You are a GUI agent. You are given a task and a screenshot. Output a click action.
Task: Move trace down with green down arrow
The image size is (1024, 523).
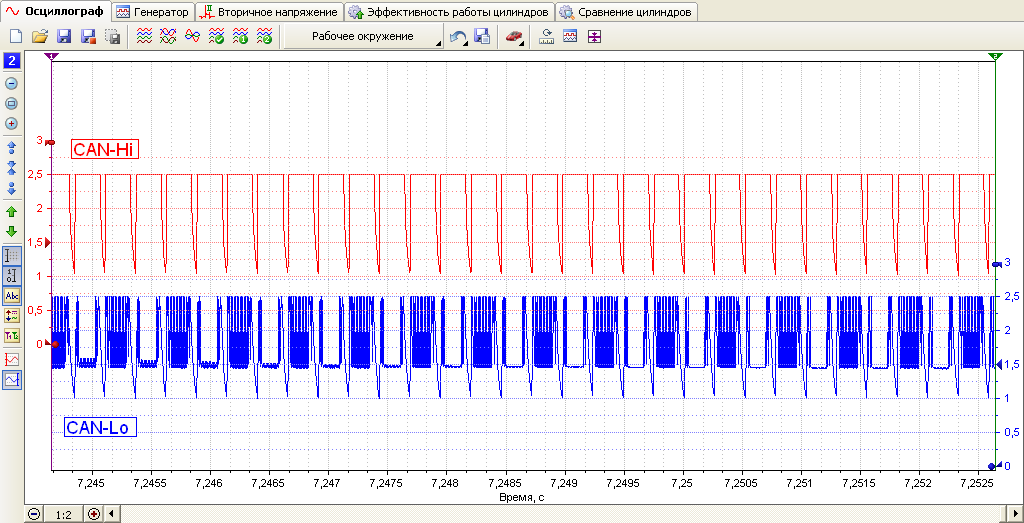click(x=12, y=231)
